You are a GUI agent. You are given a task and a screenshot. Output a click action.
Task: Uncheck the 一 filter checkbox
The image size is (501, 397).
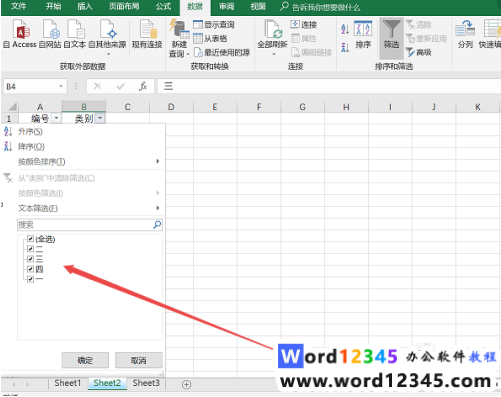(x=30, y=279)
